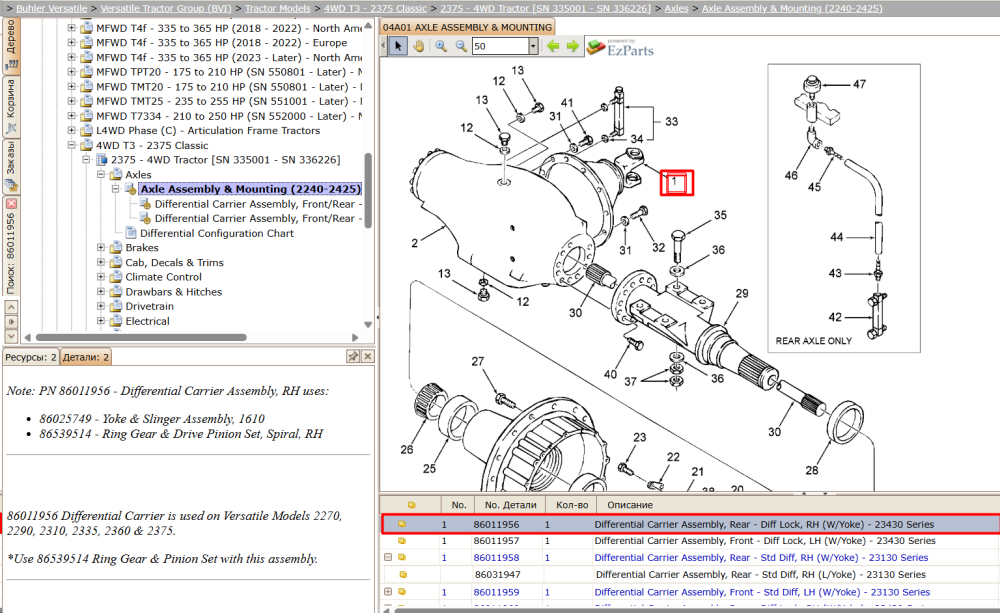The width and height of the screenshot is (1000, 613).
Task: Open the Корзина side tab
Action: (11, 106)
